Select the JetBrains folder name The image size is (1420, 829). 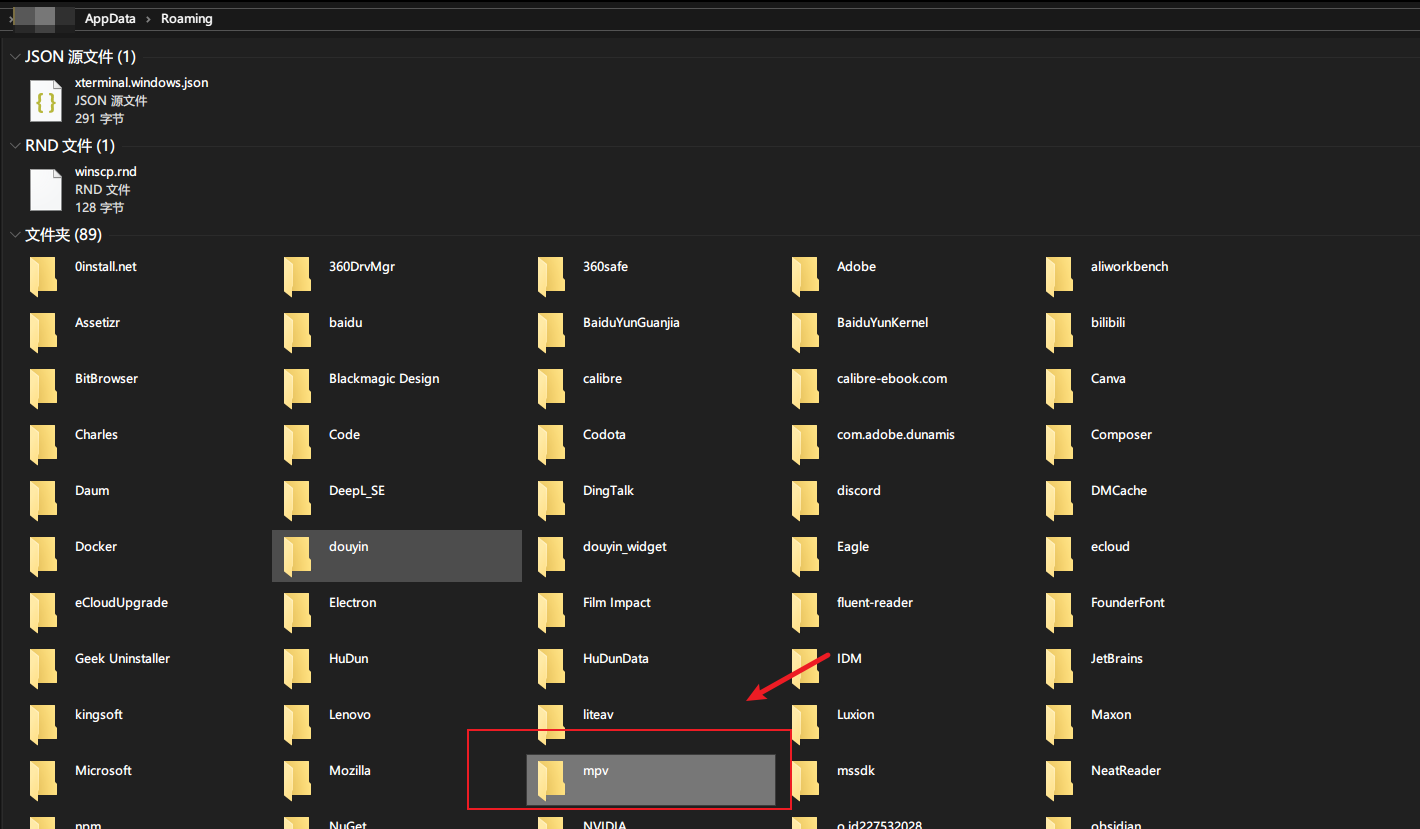click(x=1117, y=659)
